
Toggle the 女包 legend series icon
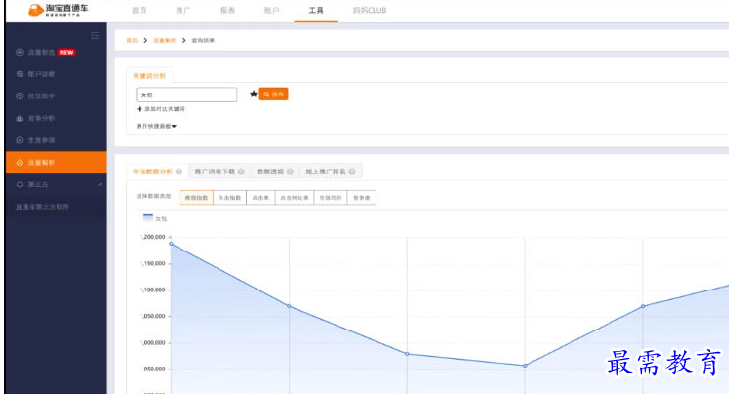pyautogui.click(x=148, y=217)
